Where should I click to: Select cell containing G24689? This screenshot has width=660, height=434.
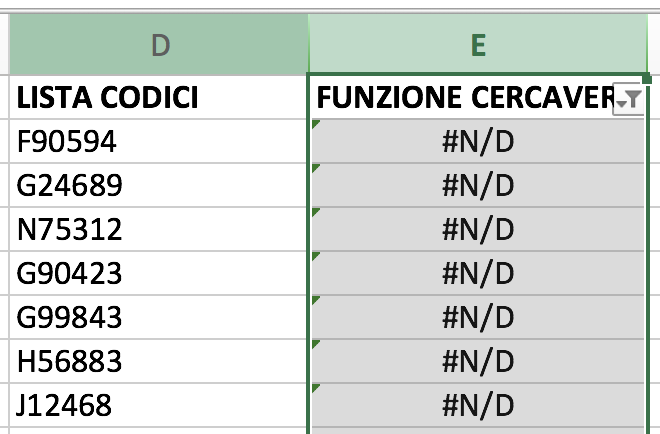point(159,185)
